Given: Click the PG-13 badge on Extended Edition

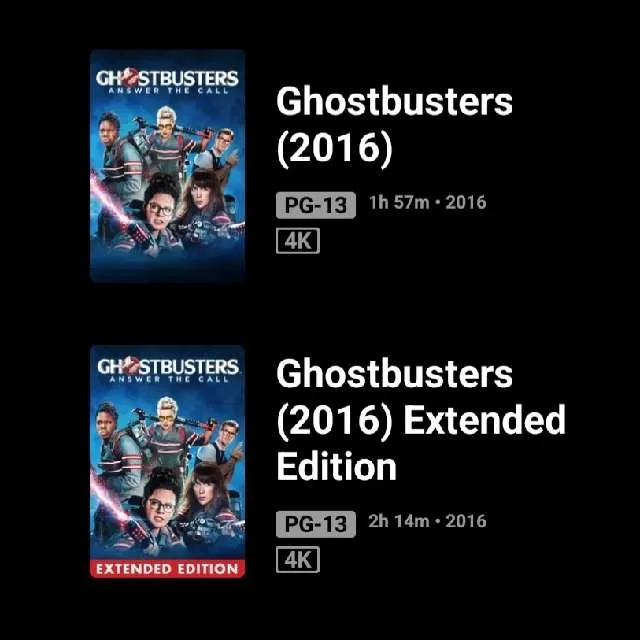Looking at the screenshot, I should click(x=316, y=524).
